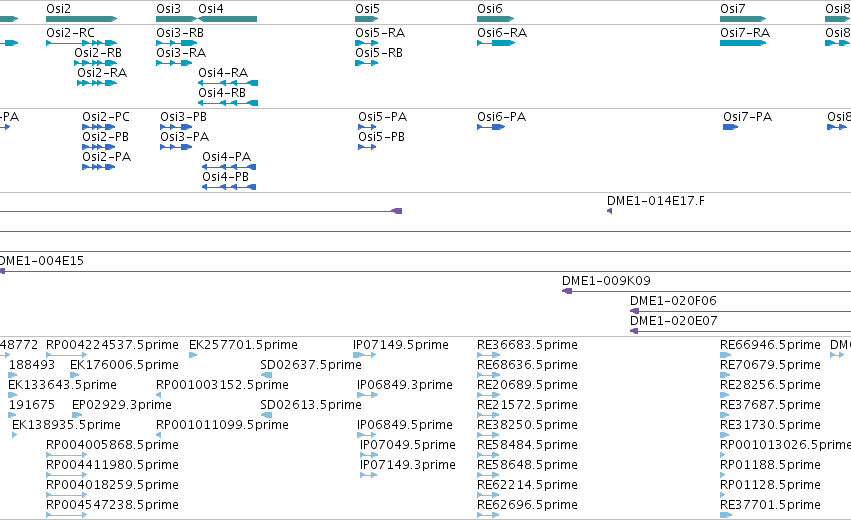Select the Osi3-PB protein glyph

pos(176,127)
